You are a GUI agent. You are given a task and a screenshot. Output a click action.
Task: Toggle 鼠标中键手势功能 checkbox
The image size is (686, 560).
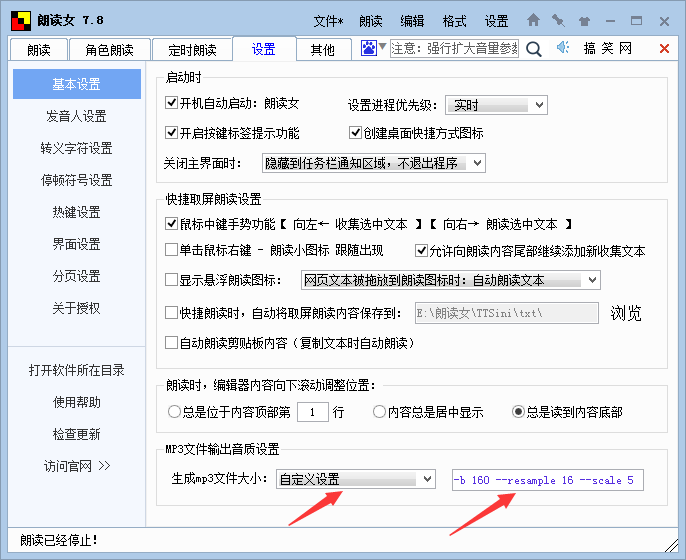[171, 224]
